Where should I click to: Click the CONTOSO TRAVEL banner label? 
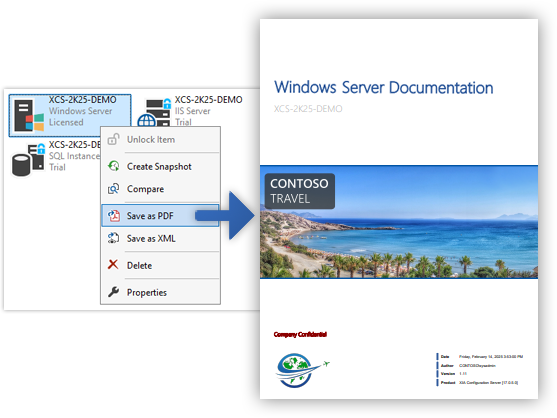[299, 191]
